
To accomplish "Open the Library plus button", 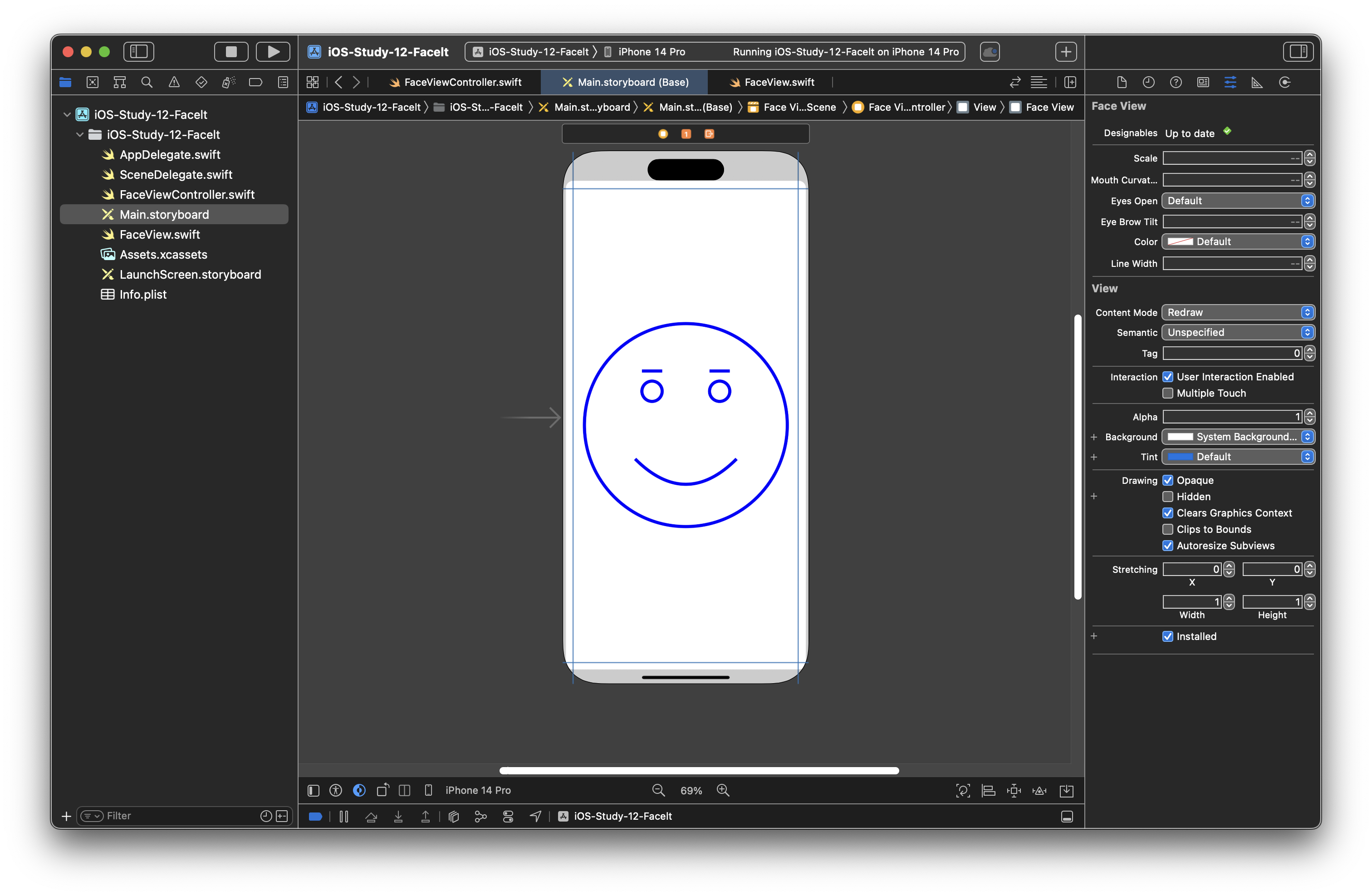I will (x=1066, y=52).
